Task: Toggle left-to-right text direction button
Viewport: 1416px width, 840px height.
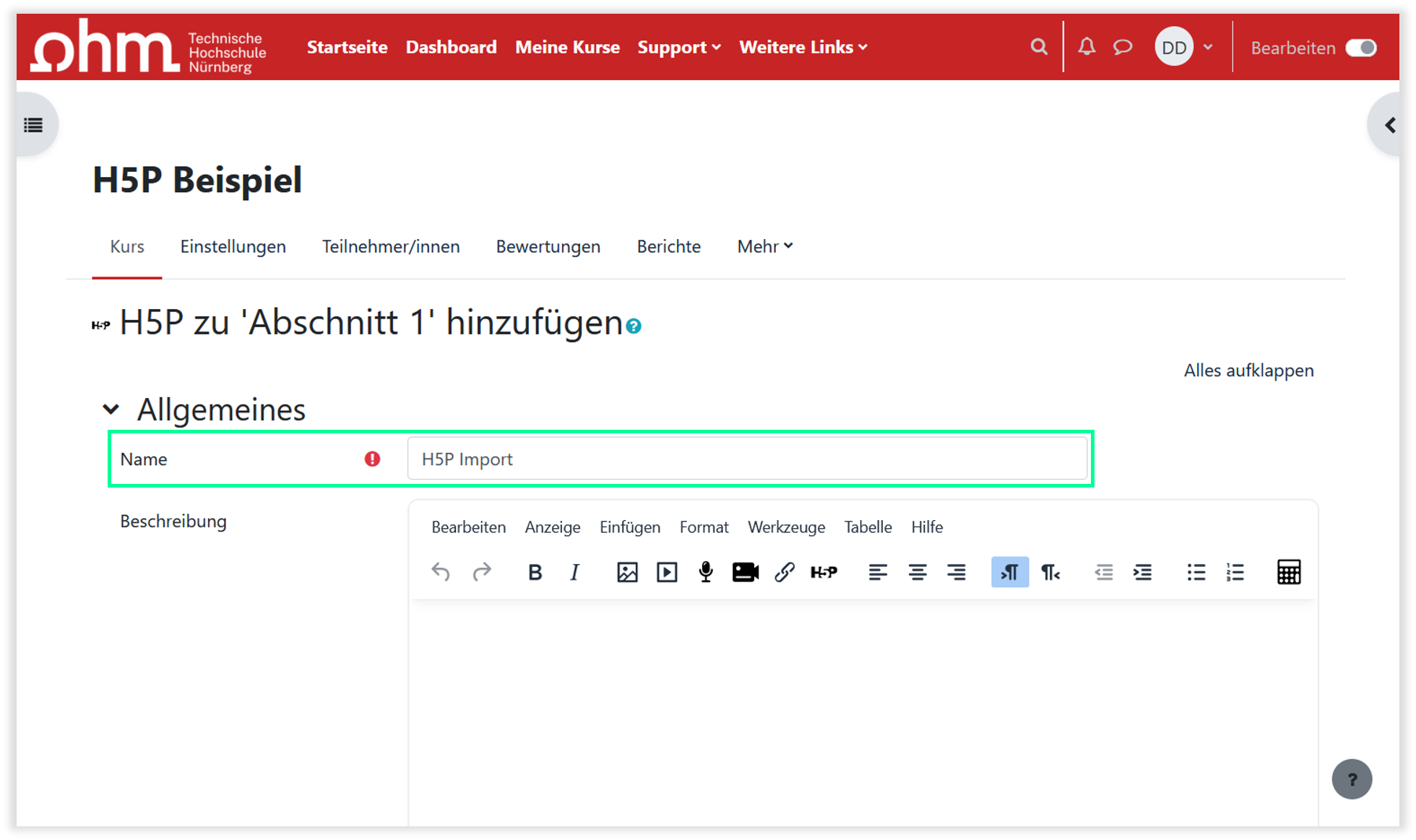Action: [1009, 573]
